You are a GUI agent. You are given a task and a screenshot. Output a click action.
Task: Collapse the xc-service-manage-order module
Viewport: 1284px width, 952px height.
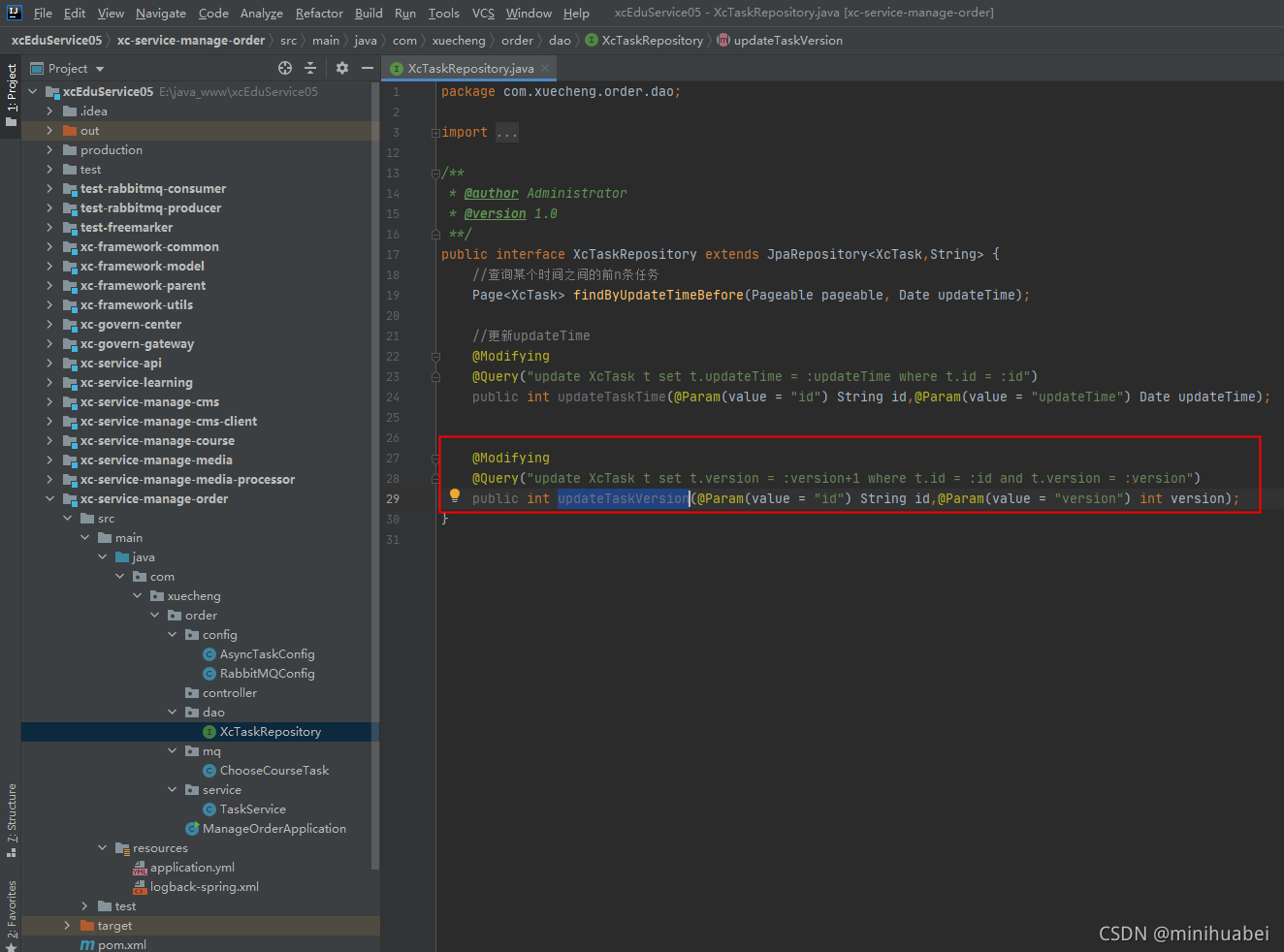click(x=49, y=499)
